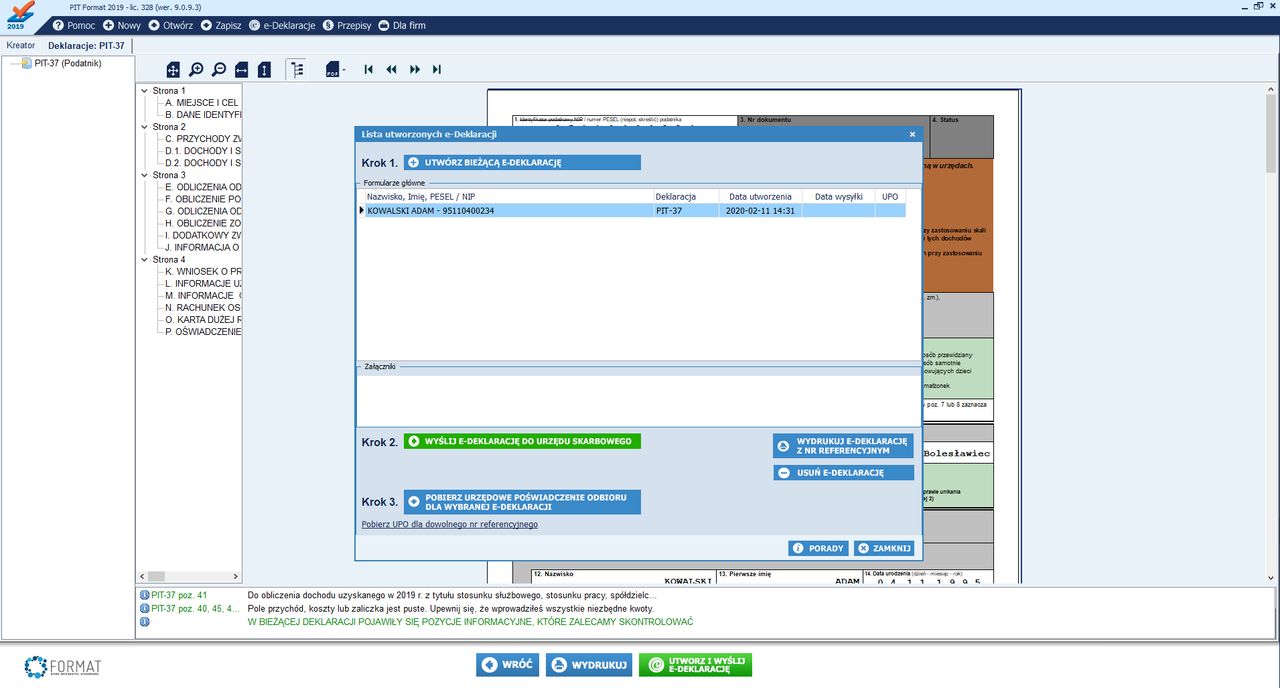Select tree item A. MIEJSCE I CEL
The image size is (1280, 688).
(x=202, y=103)
